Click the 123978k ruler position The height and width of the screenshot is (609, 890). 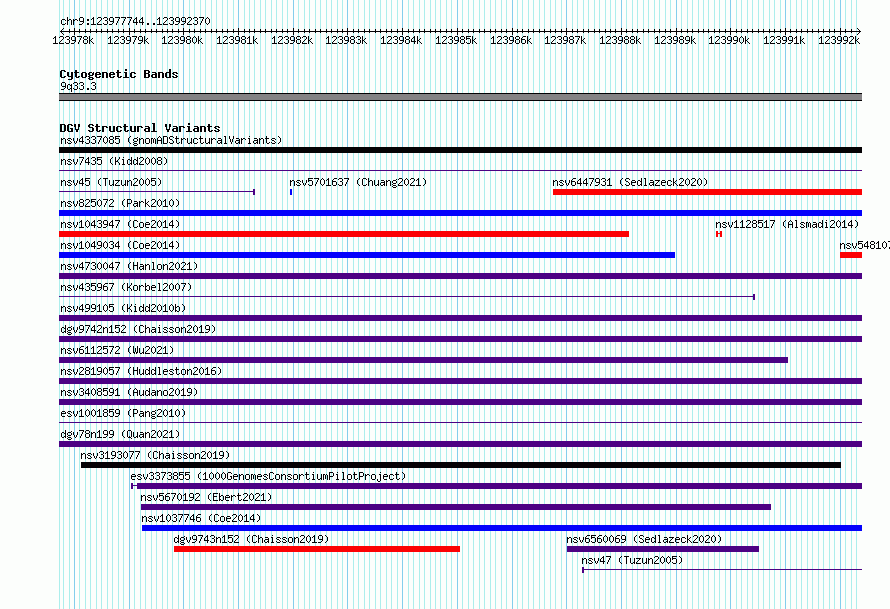pos(73,40)
